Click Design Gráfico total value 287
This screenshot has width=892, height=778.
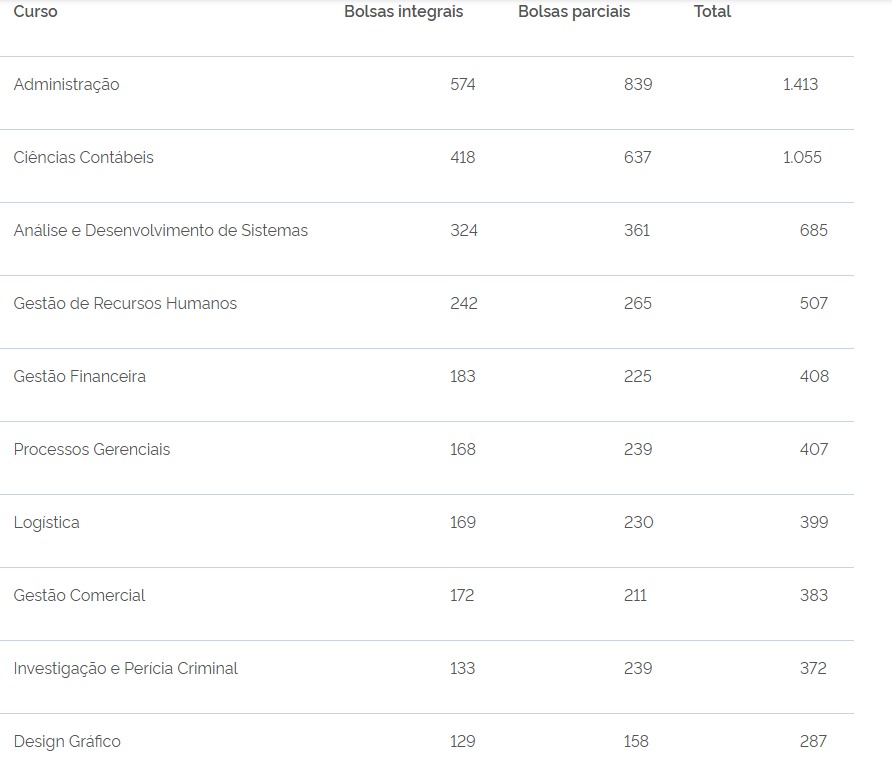814,742
